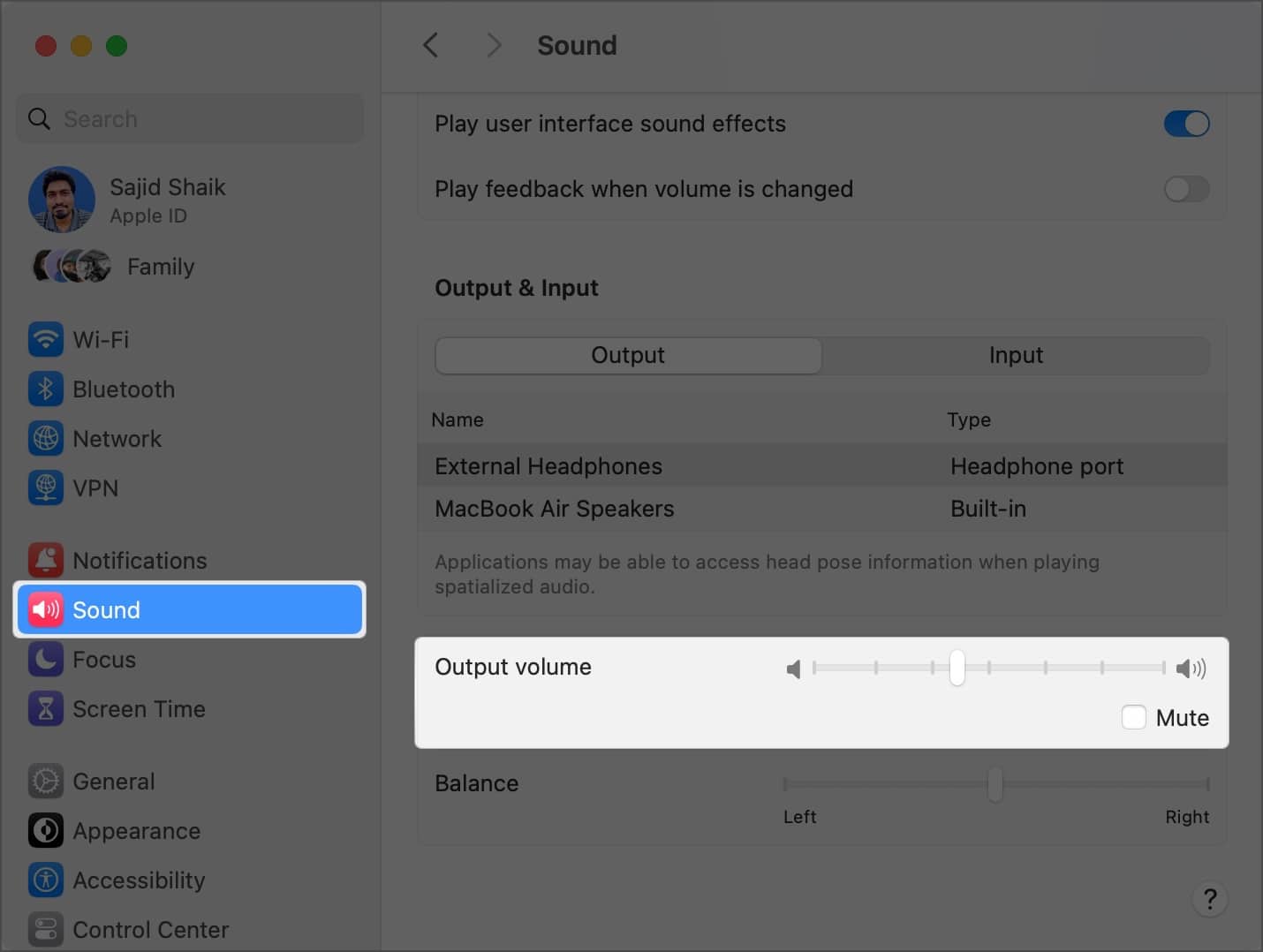Disable Play user interface sound effects

pos(1187,124)
